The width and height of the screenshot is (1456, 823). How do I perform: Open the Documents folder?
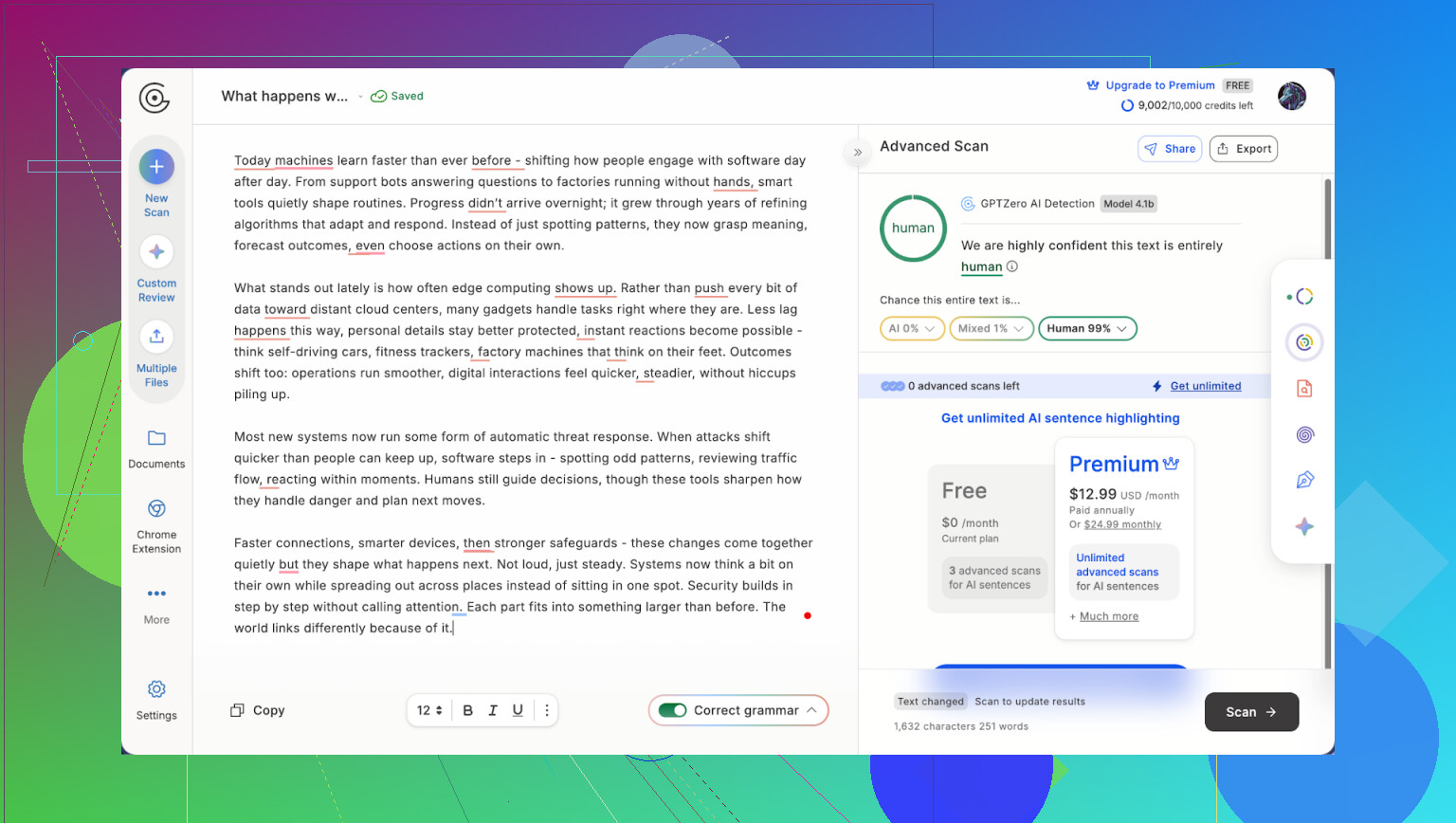pos(156,439)
